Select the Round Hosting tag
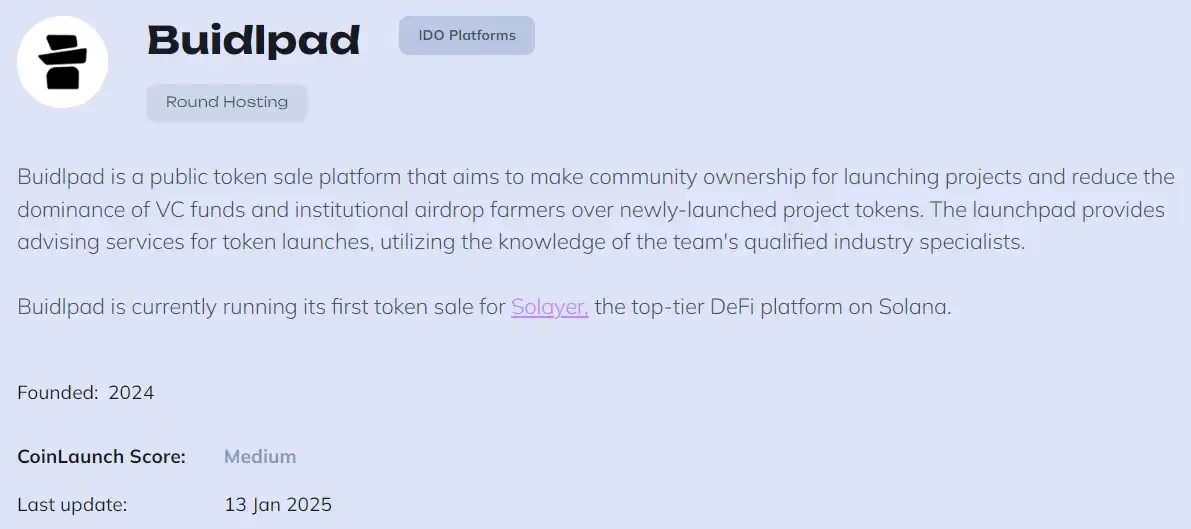The width and height of the screenshot is (1191, 529). coord(227,102)
